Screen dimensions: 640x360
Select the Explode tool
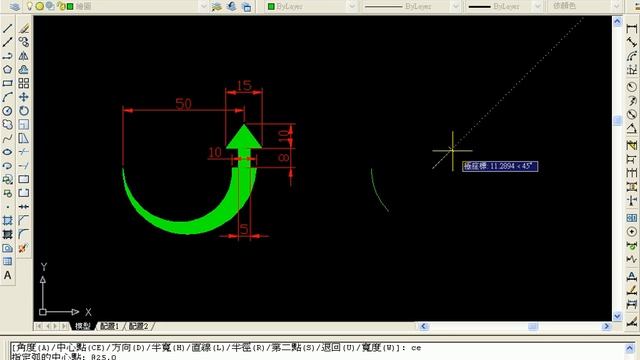click(24, 248)
